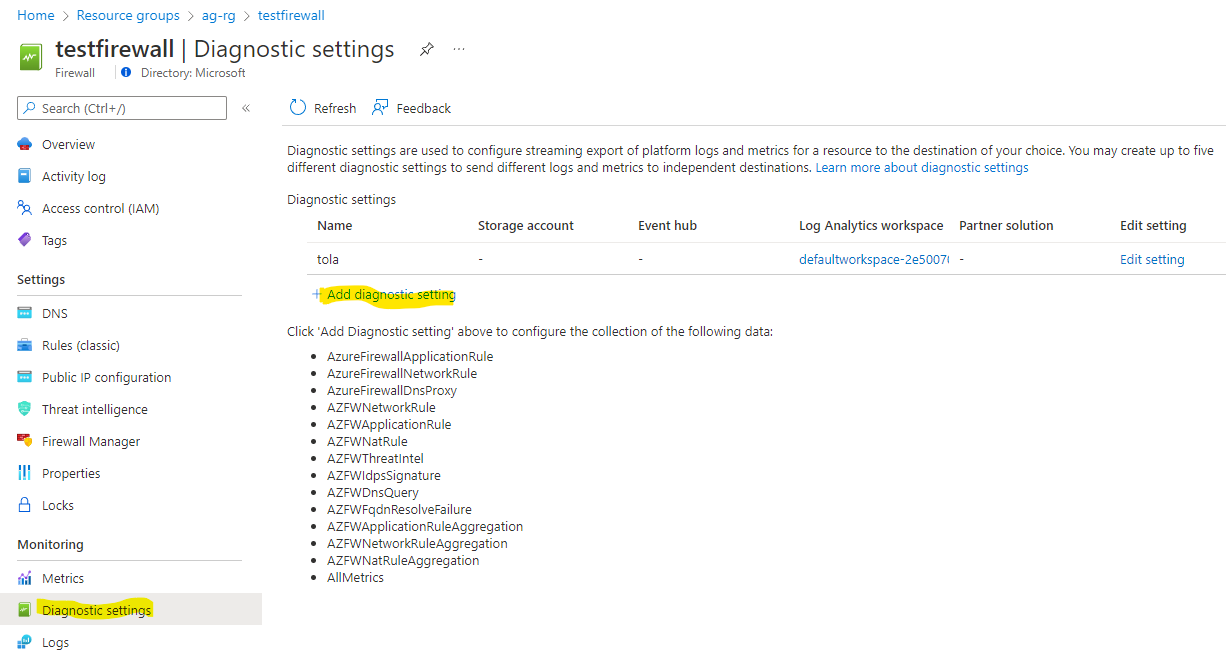The height and width of the screenshot is (658, 1226).
Task: Click AZFWDnsQuery list entry
Action: [373, 492]
